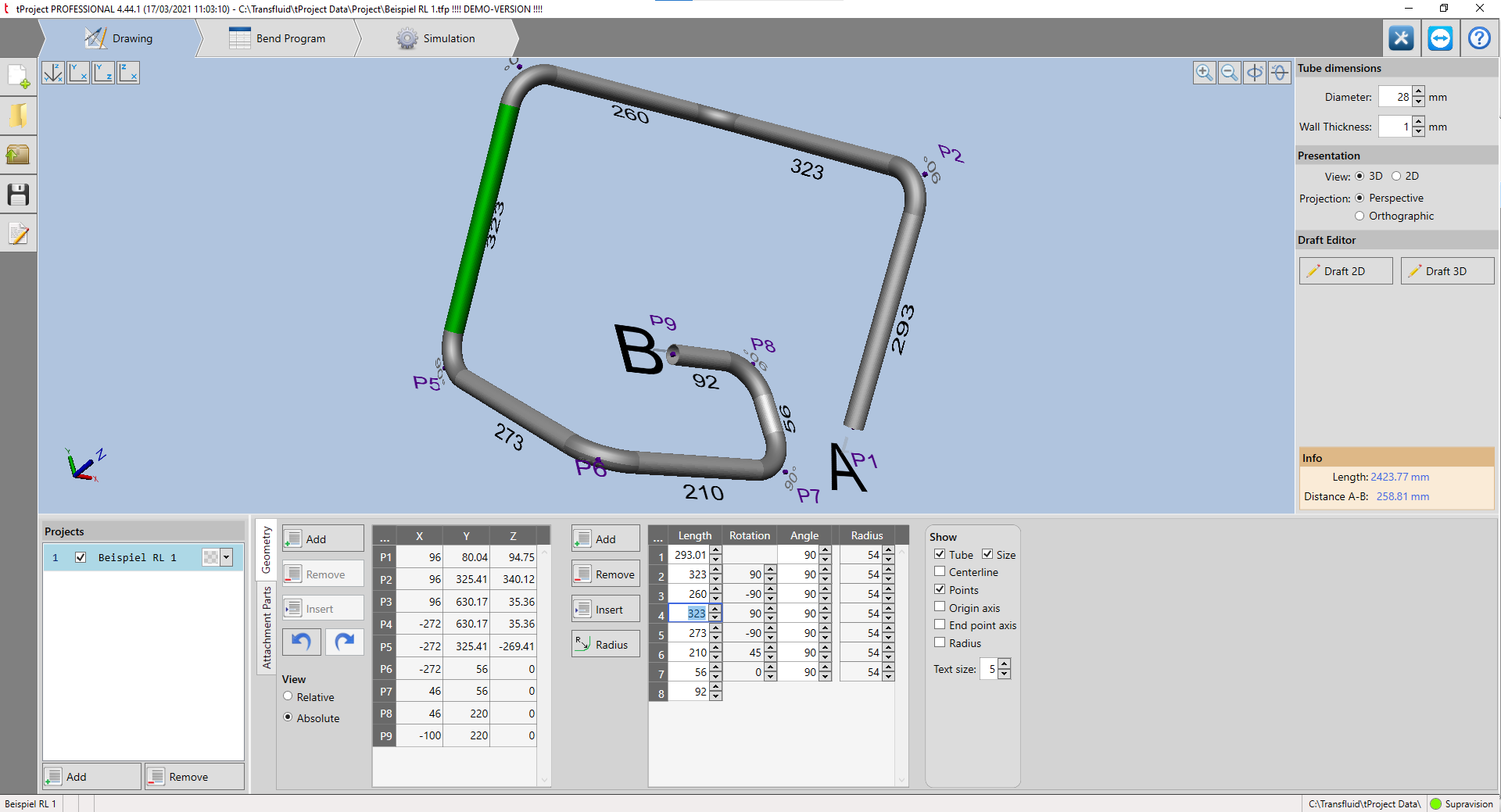The image size is (1501, 812).
Task: Open the Attachment Parts vertical tab
Action: point(267,628)
